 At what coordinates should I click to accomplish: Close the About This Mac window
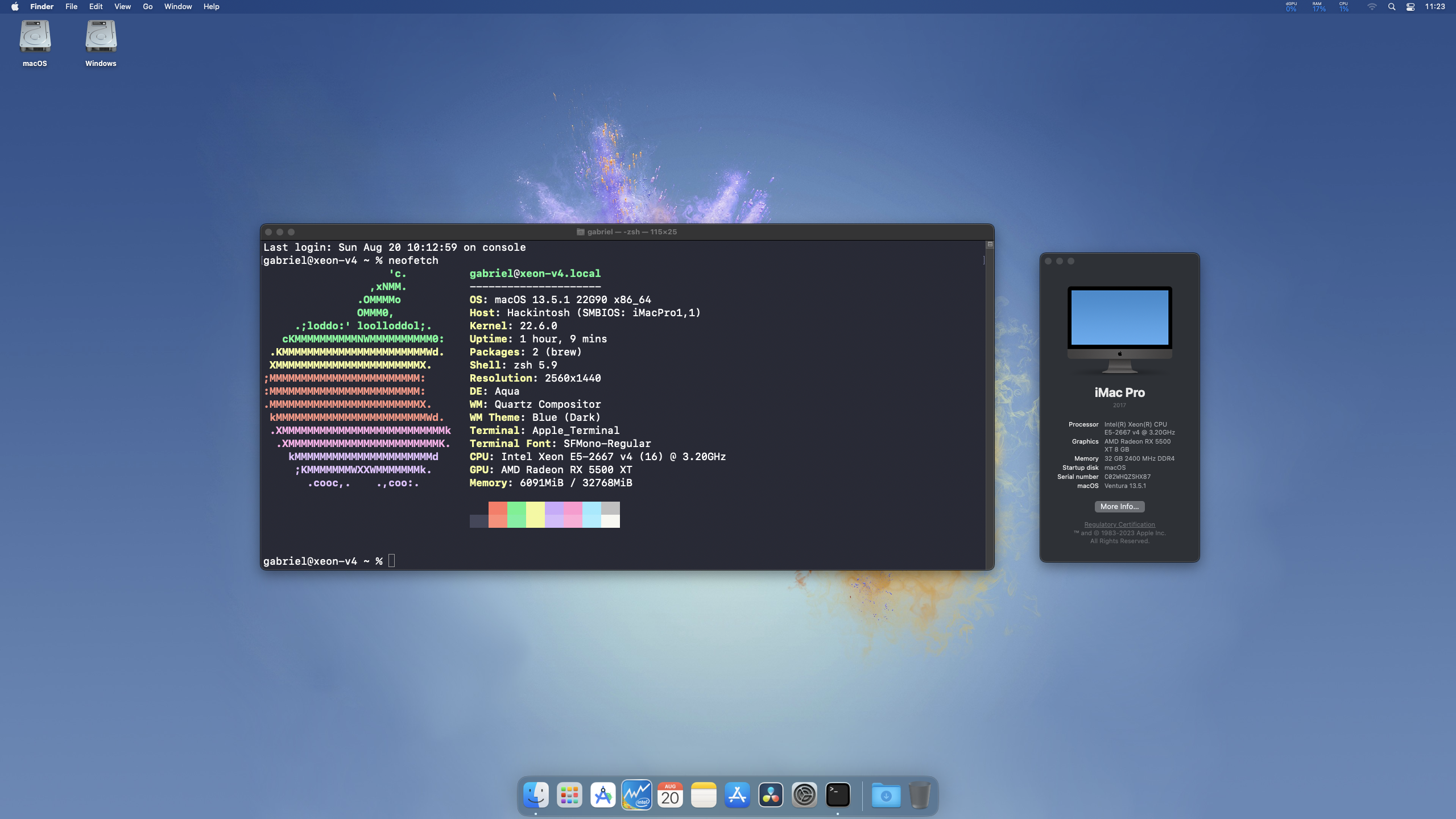pos(1048,261)
